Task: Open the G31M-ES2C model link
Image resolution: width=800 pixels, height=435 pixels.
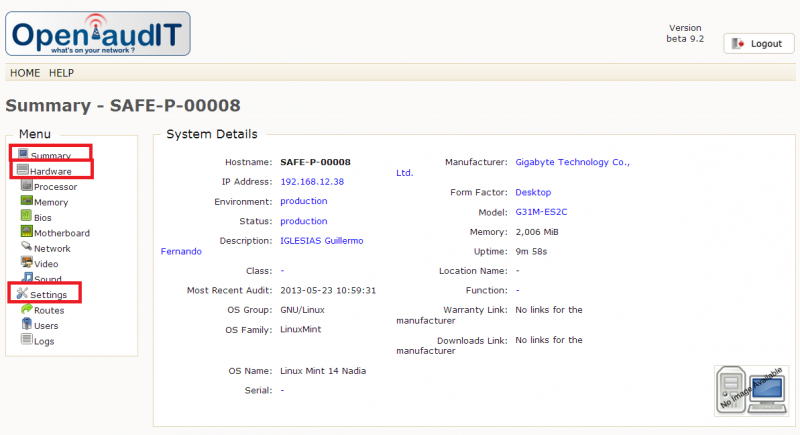Action: pyautogui.click(x=541, y=212)
